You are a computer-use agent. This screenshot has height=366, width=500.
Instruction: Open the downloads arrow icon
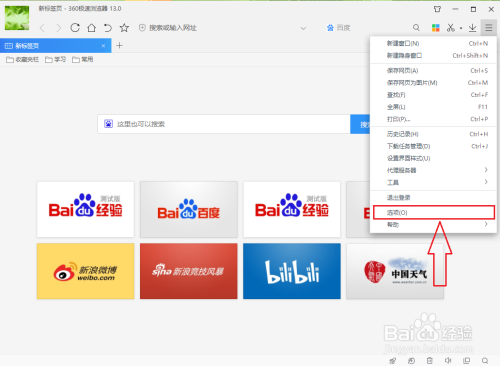point(472,28)
